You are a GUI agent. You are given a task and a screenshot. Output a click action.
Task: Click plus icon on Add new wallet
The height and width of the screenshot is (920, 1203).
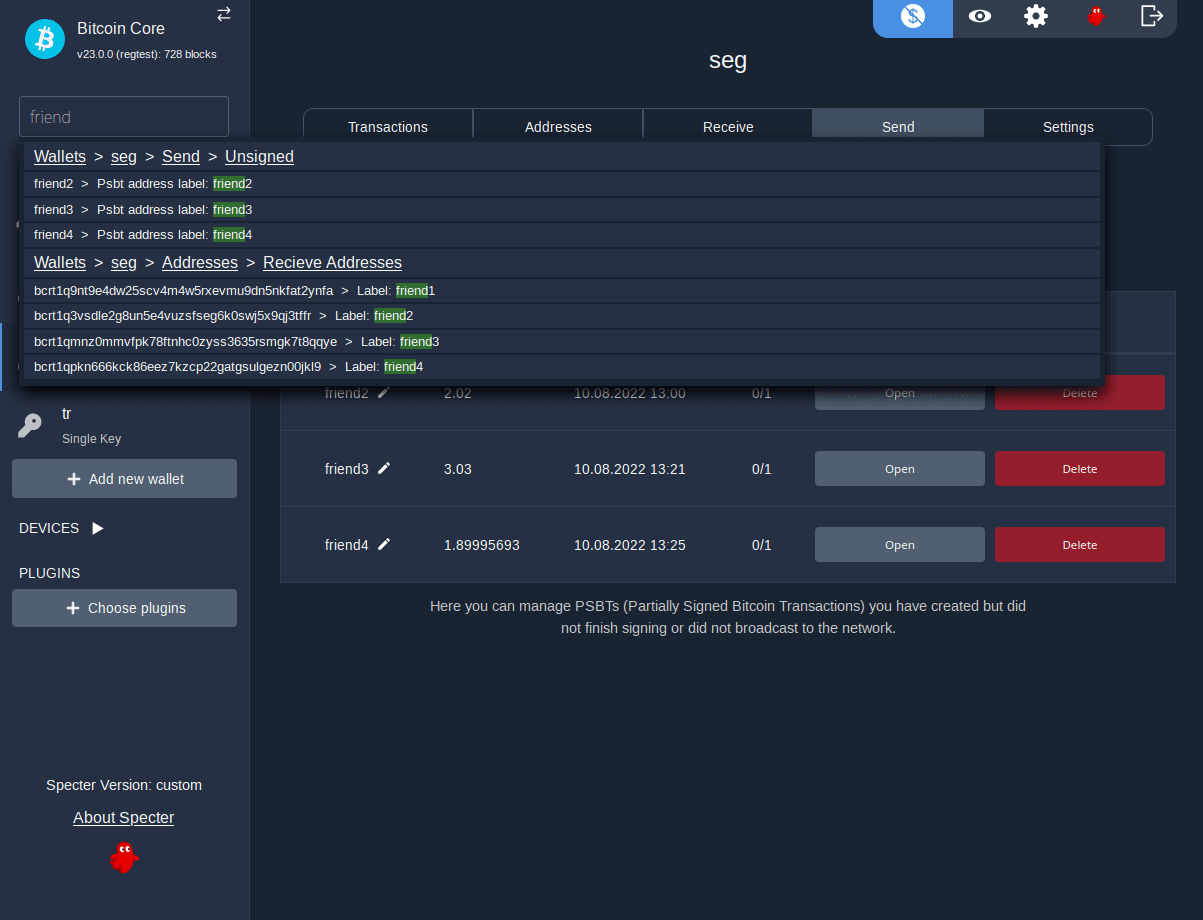click(x=73, y=479)
